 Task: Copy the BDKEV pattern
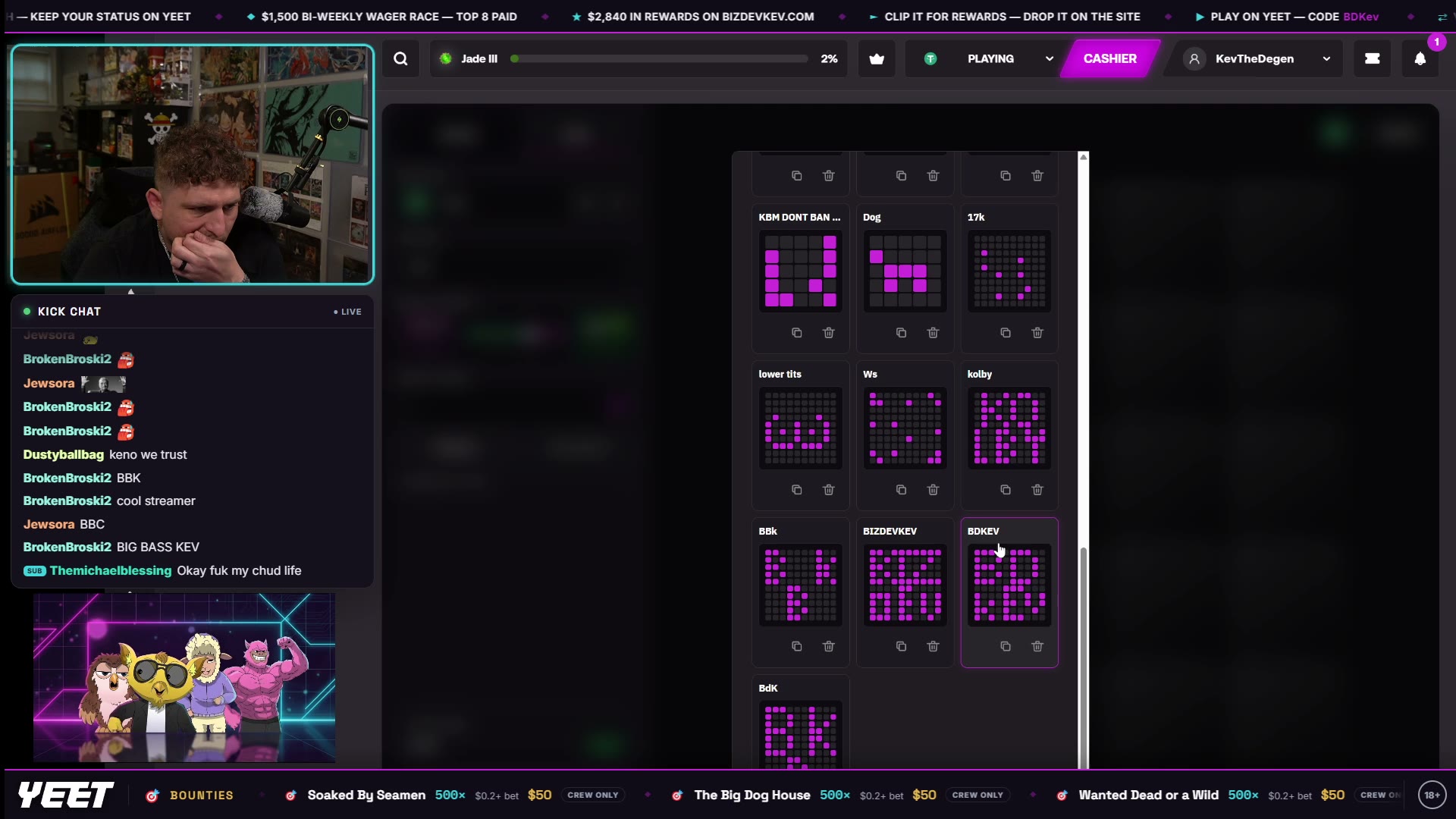click(x=1006, y=647)
